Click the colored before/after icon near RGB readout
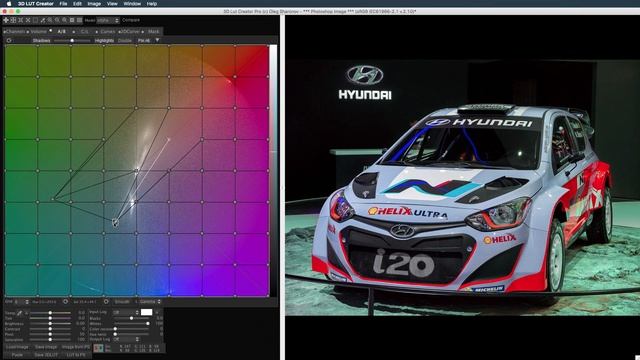The width and height of the screenshot is (640, 360). pyautogui.click(x=98, y=348)
